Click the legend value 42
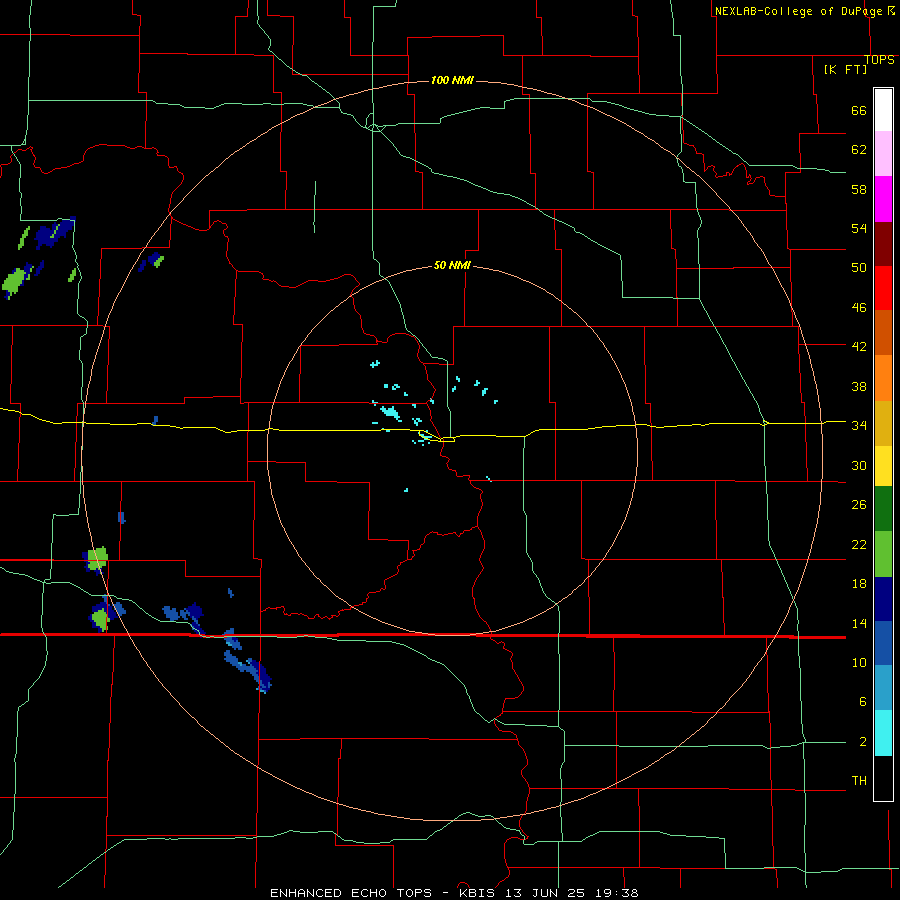 coord(859,347)
